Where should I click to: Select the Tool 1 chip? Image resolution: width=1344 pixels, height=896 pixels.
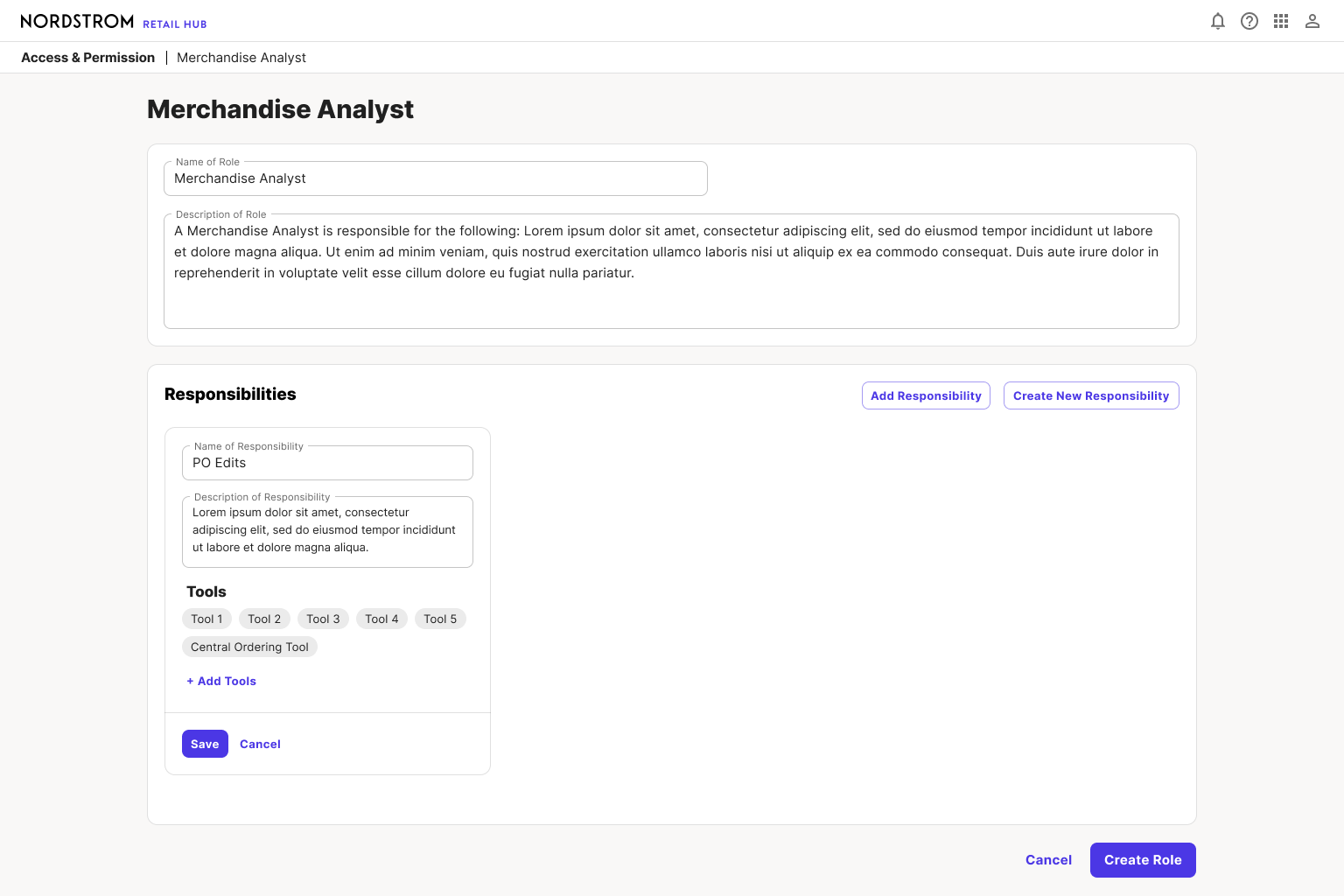pyautogui.click(x=206, y=619)
